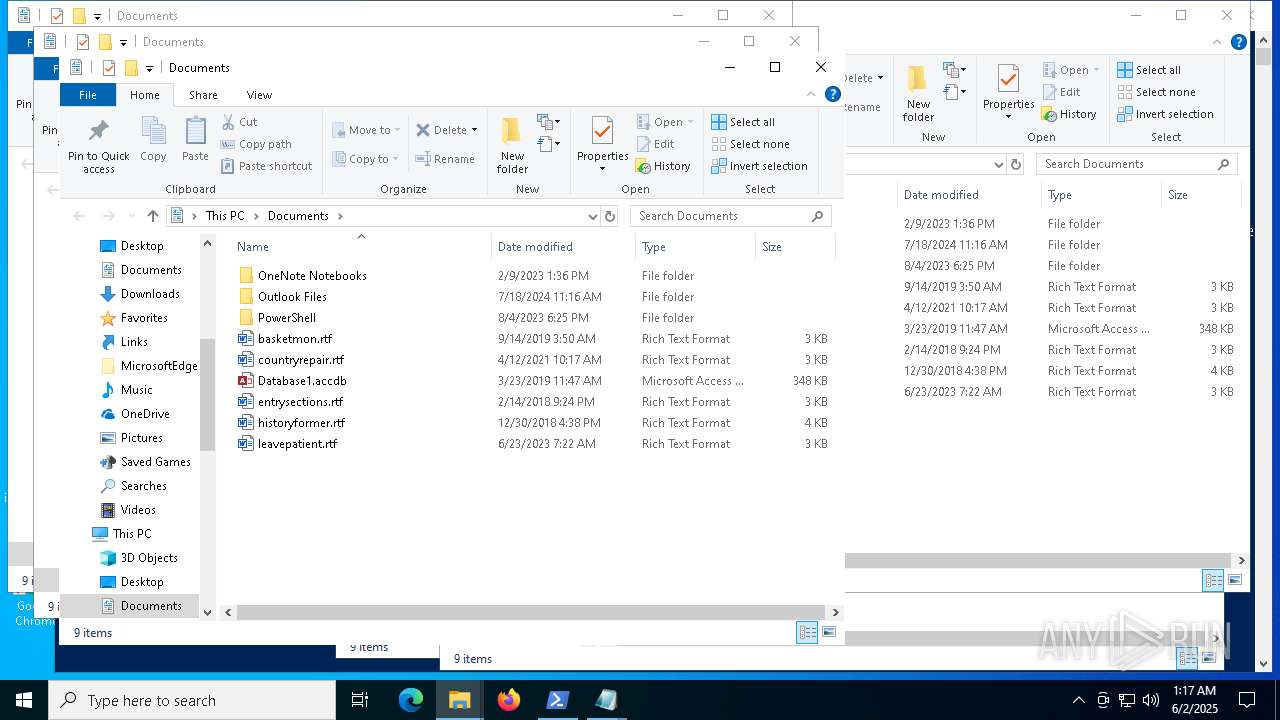Viewport: 1280px width, 720px height.
Task: Sort by the Type column header
Action: click(x=695, y=246)
